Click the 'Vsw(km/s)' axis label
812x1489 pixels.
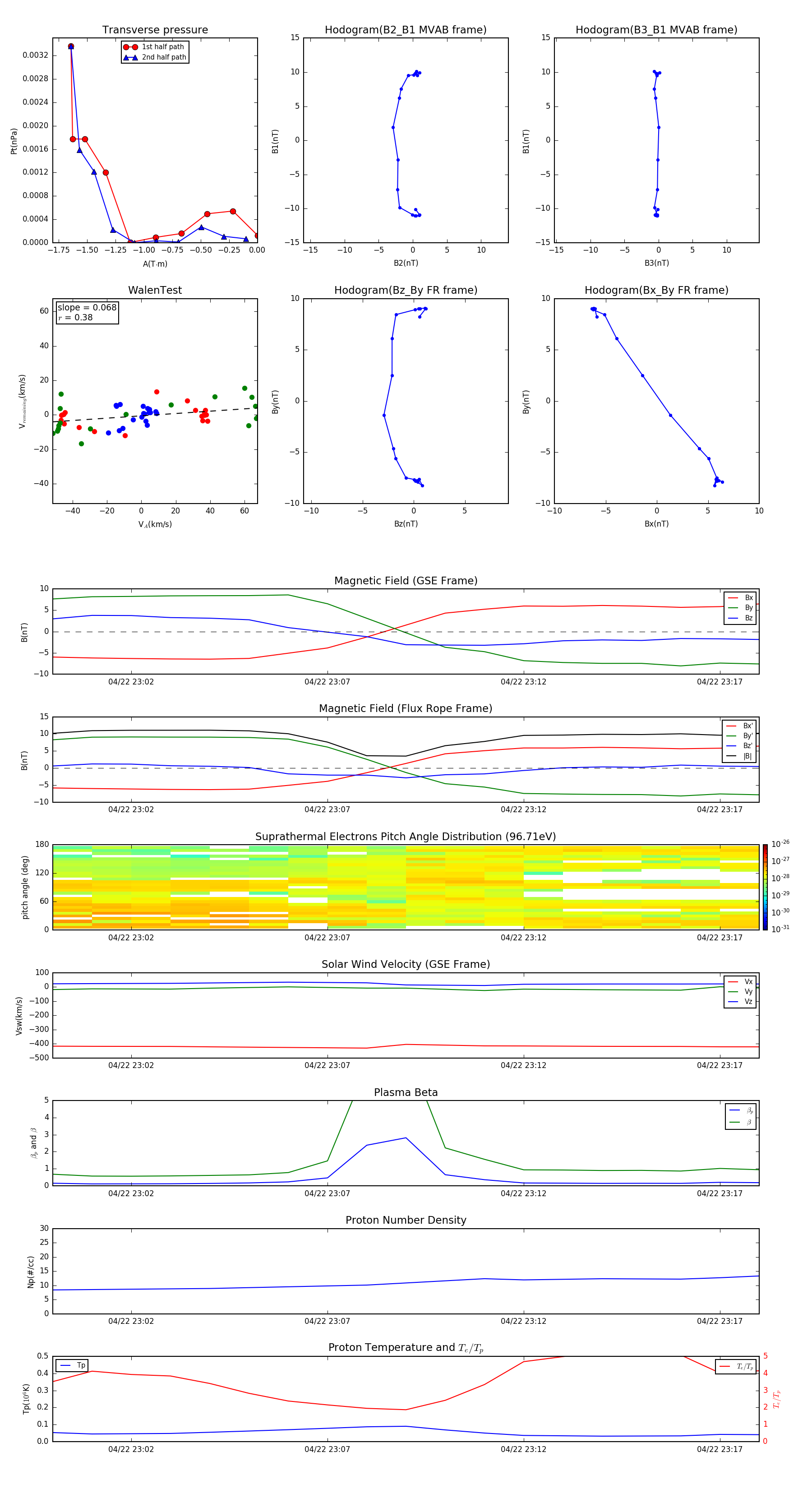(19, 1016)
